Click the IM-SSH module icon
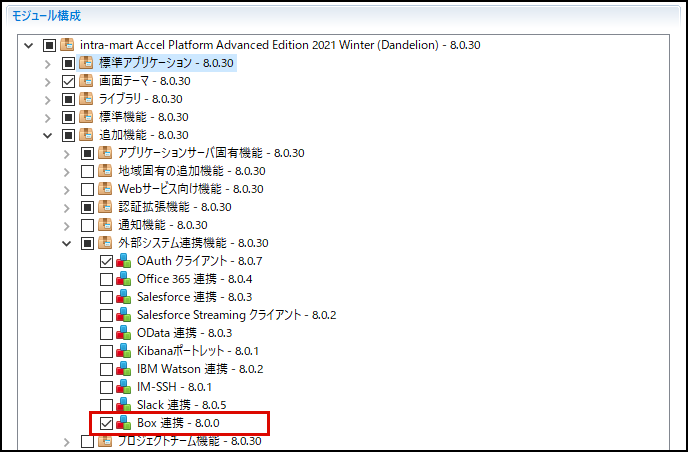Image resolution: width=688 pixels, height=452 pixels. (124, 387)
